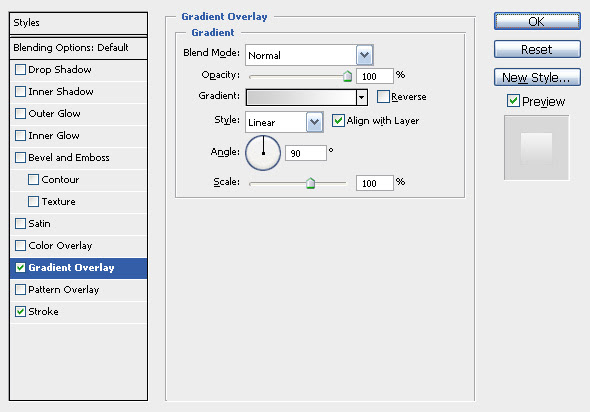Disable the Stroke effect checkbox
Screen dimensions: 590x412
click(20, 312)
